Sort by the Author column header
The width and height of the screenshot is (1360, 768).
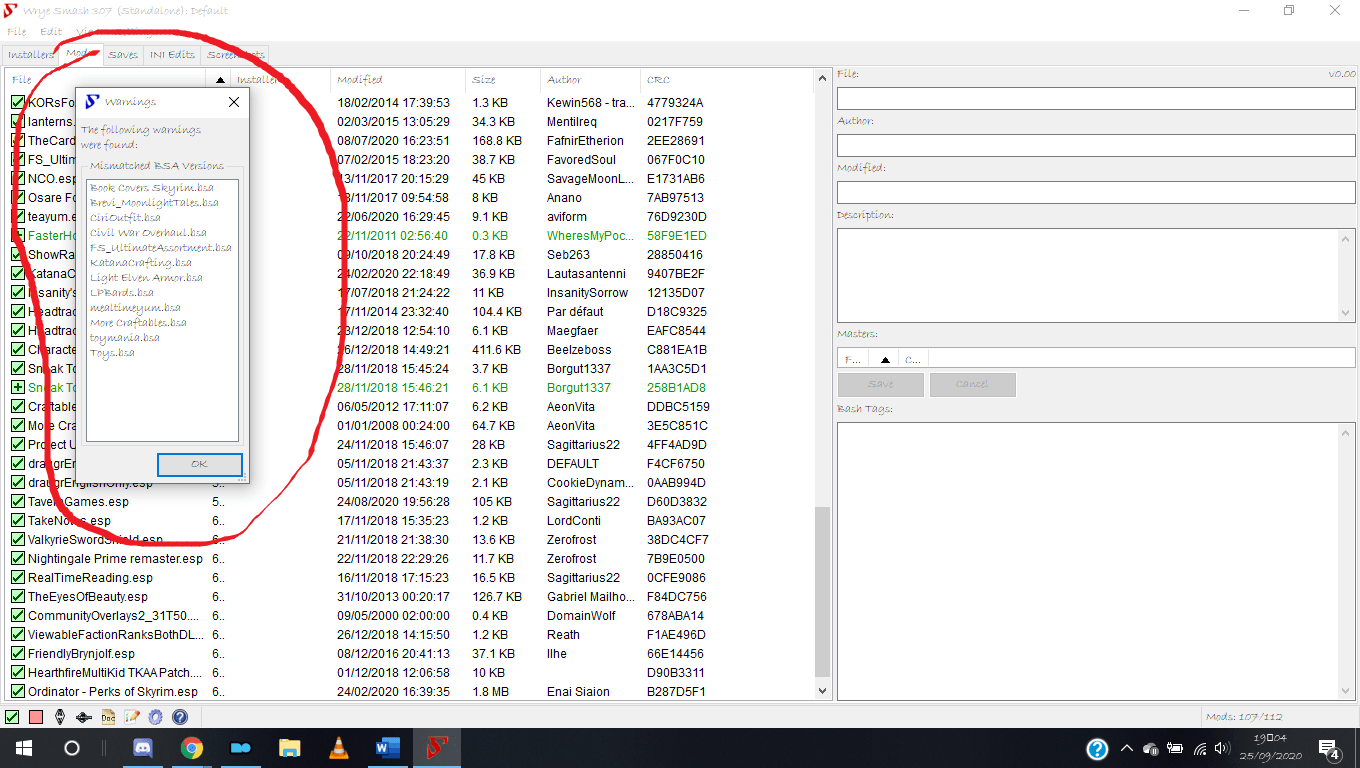click(x=590, y=79)
